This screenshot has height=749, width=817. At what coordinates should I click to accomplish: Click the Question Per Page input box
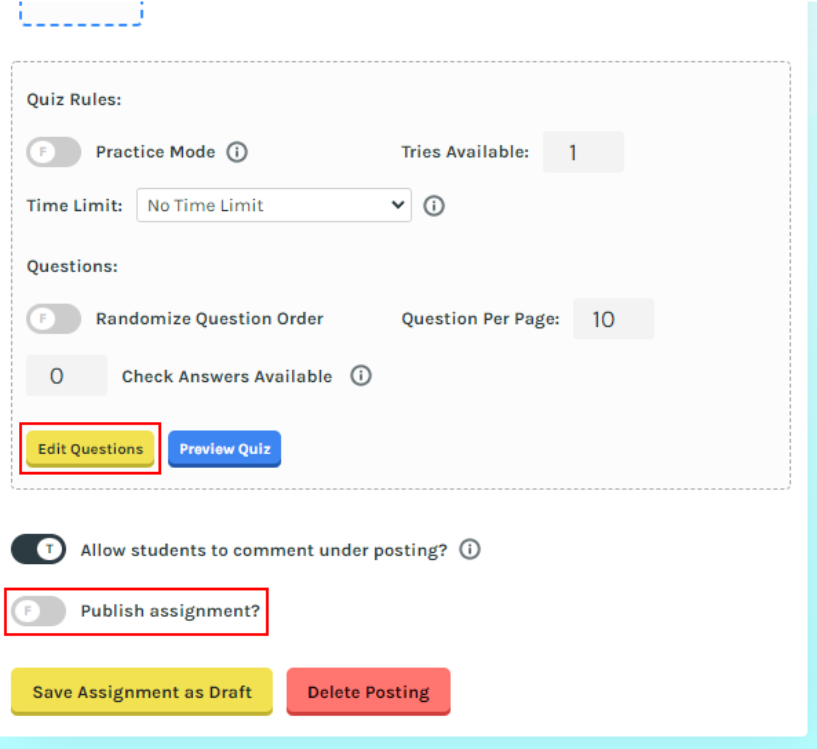[613, 319]
